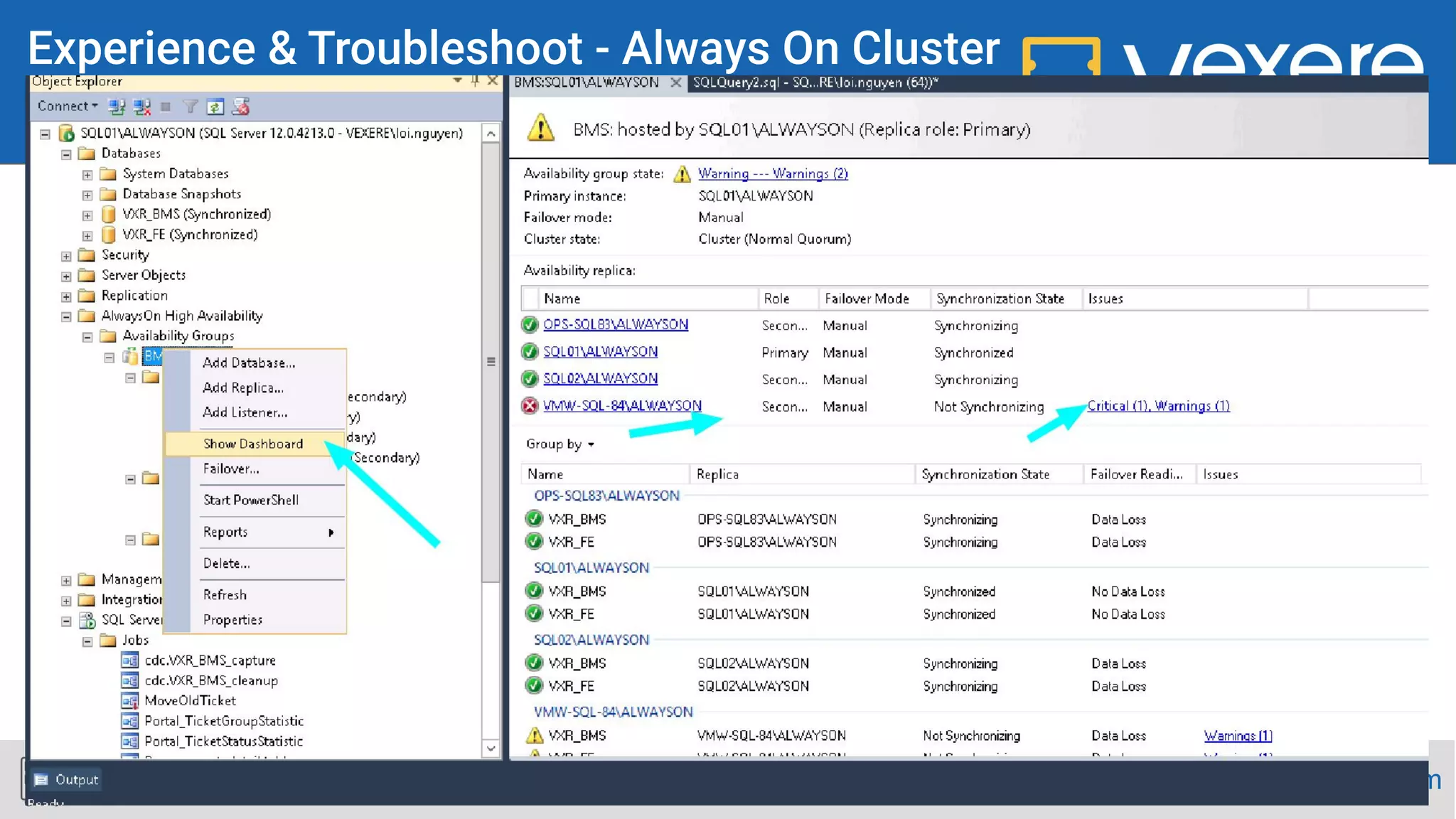
Task: Click the Disconnect toolbar icon
Action: click(142, 107)
